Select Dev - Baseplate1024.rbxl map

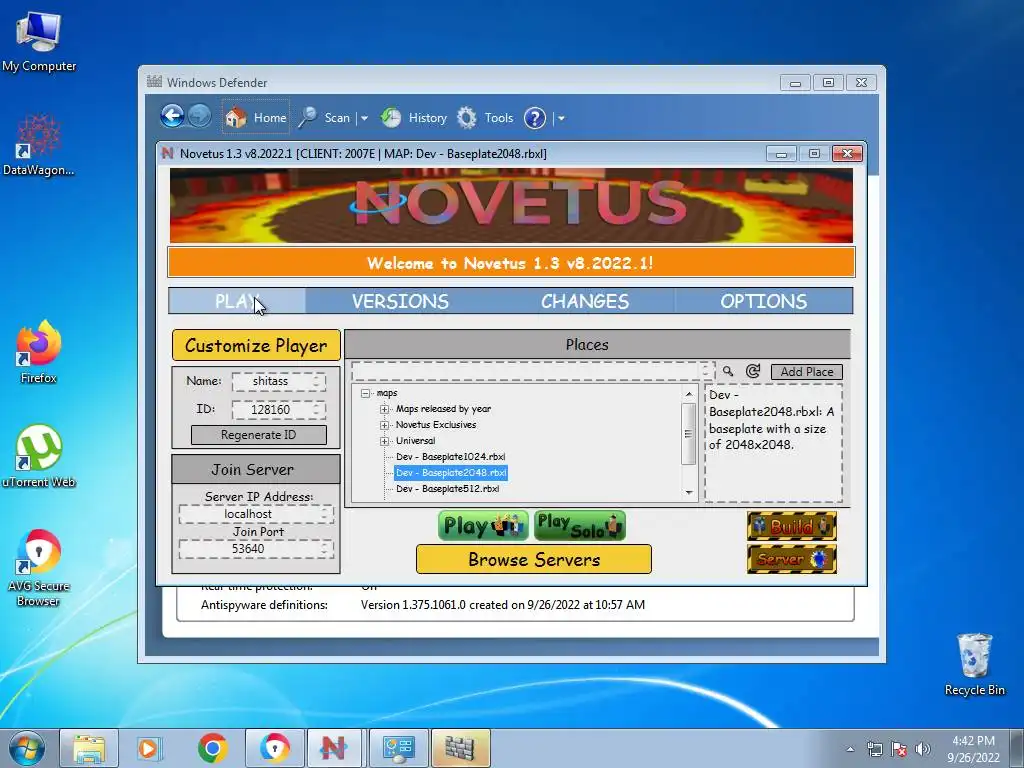click(x=451, y=456)
